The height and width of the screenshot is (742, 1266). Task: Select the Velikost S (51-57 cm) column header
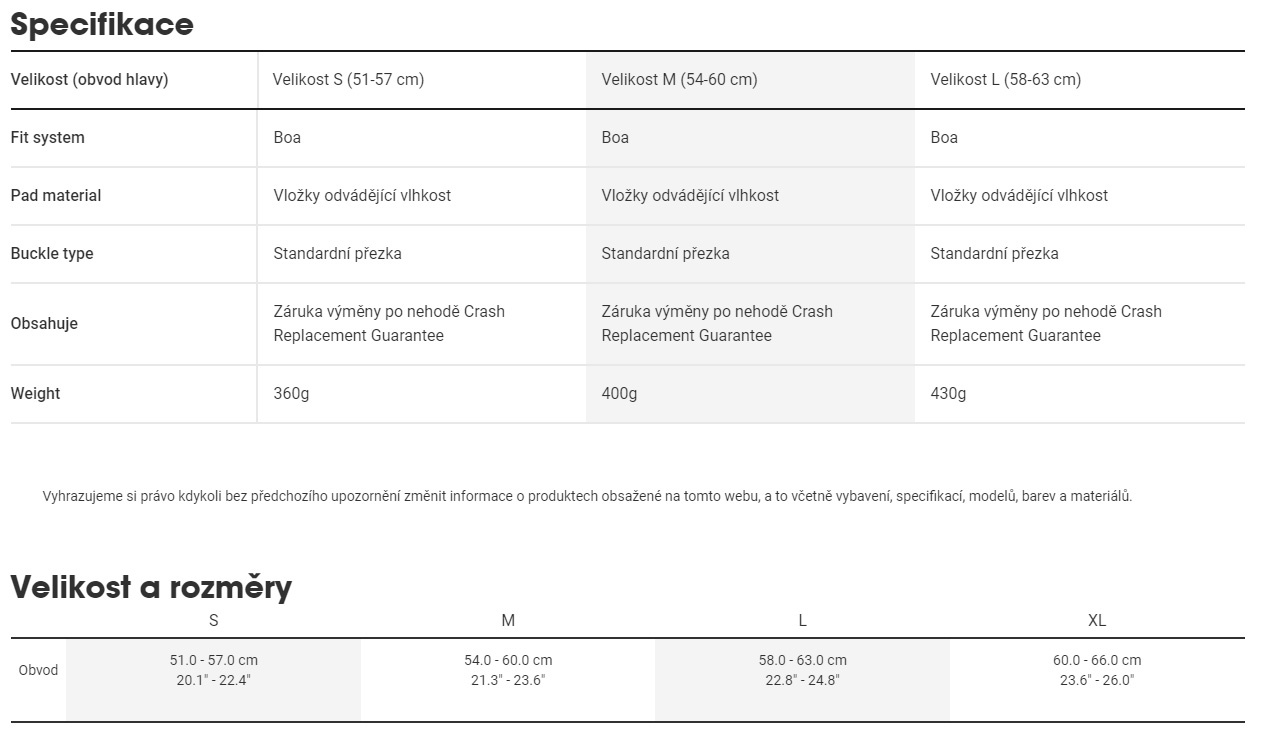click(348, 80)
